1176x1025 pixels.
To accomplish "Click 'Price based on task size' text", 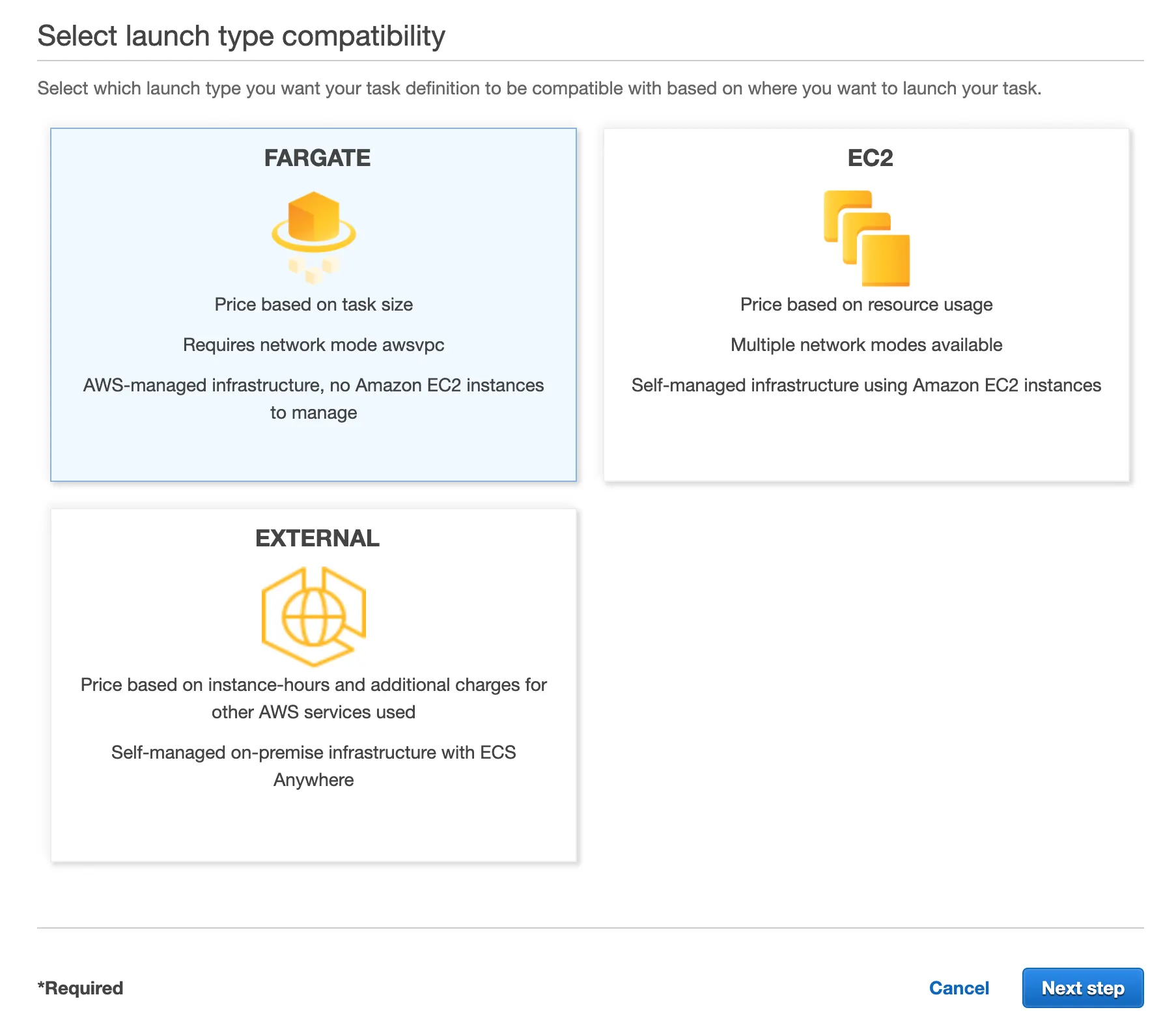I will coord(314,304).
